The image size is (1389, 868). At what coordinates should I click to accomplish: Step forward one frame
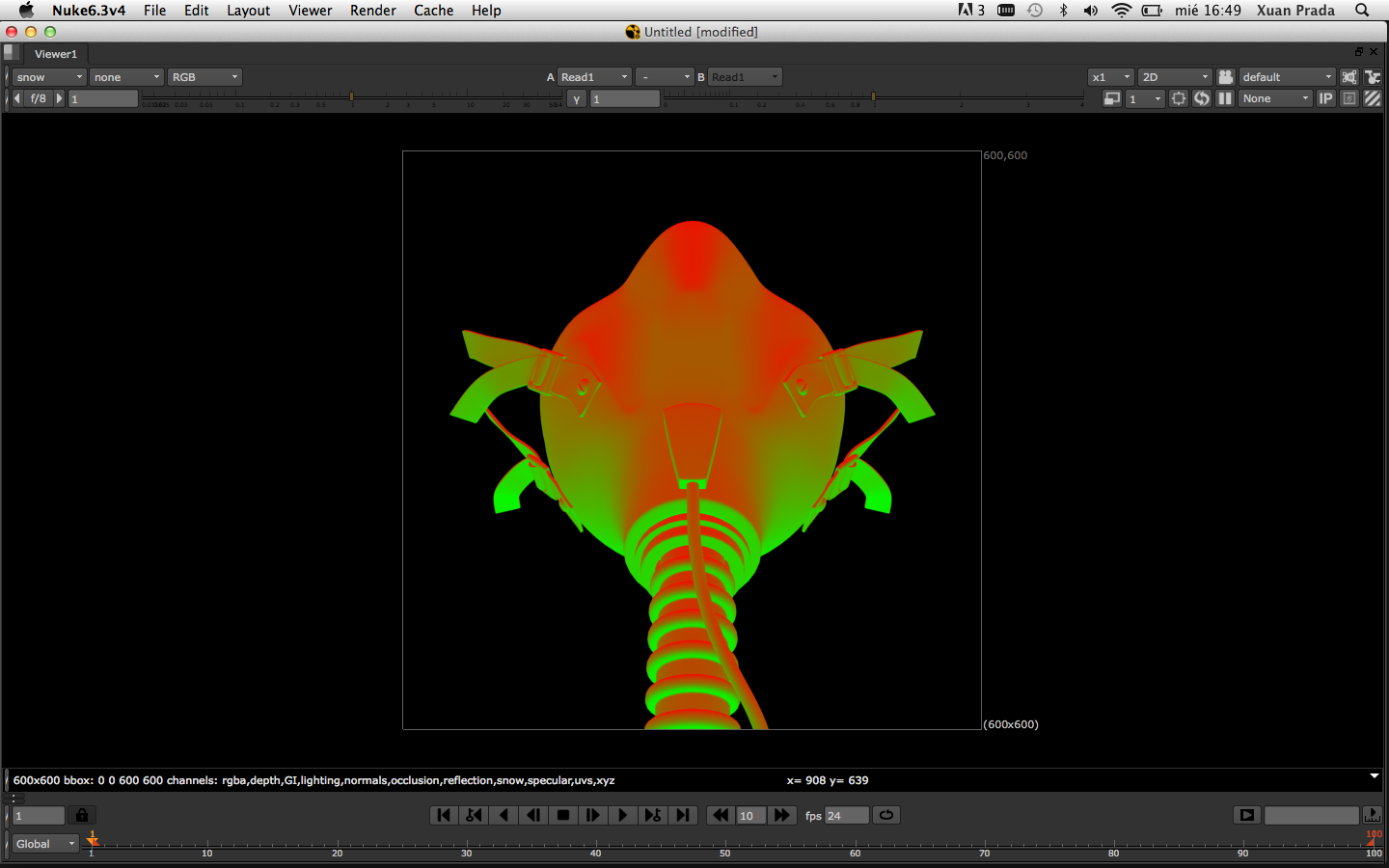coord(593,815)
